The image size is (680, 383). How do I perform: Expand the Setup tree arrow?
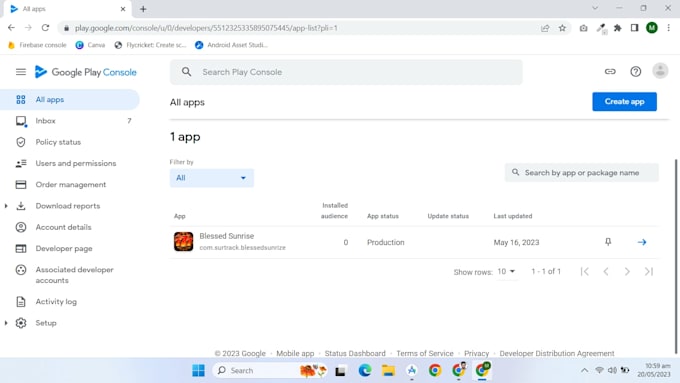click(x=6, y=323)
